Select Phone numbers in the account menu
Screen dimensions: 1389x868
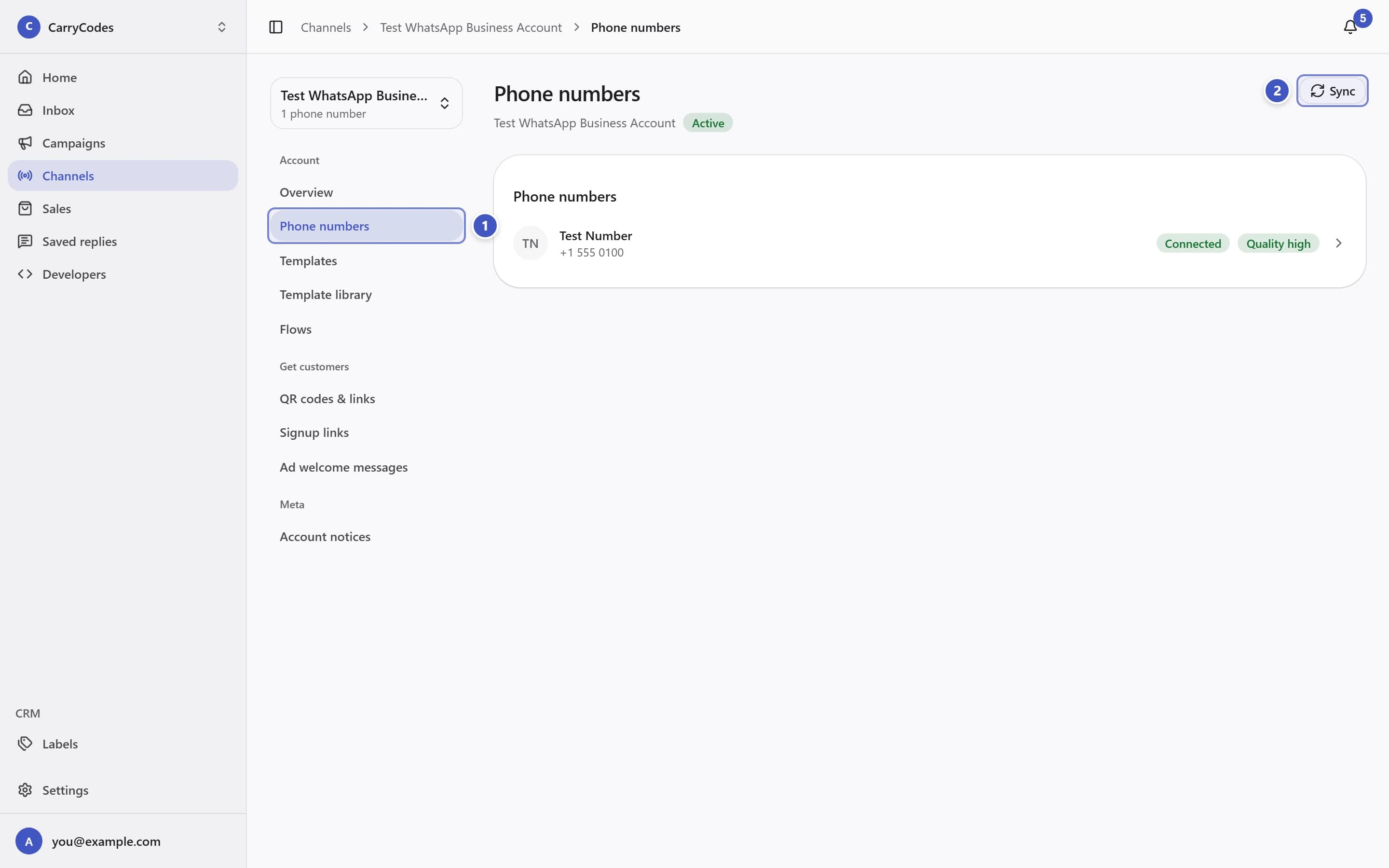click(x=366, y=226)
